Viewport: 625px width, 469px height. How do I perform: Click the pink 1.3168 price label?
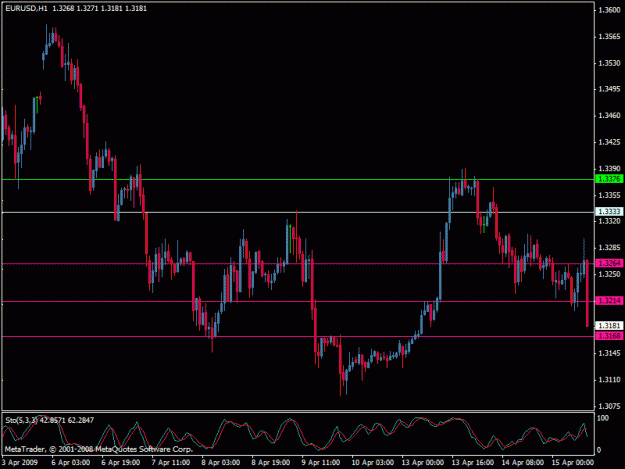click(x=609, y=336)
